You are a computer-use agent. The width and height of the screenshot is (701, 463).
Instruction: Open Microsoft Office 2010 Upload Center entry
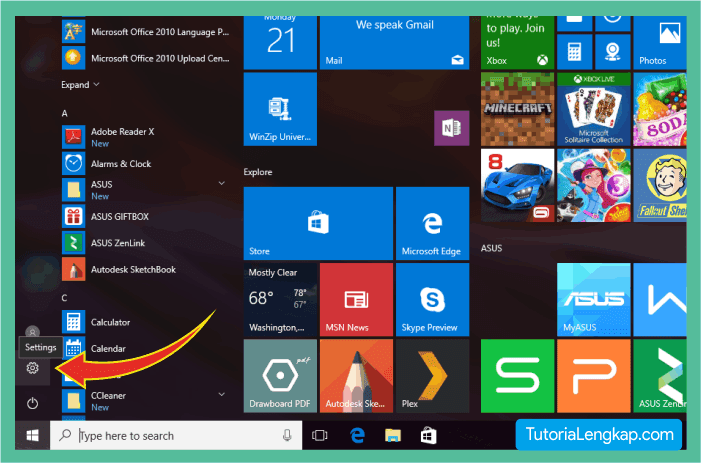[146, 58]
